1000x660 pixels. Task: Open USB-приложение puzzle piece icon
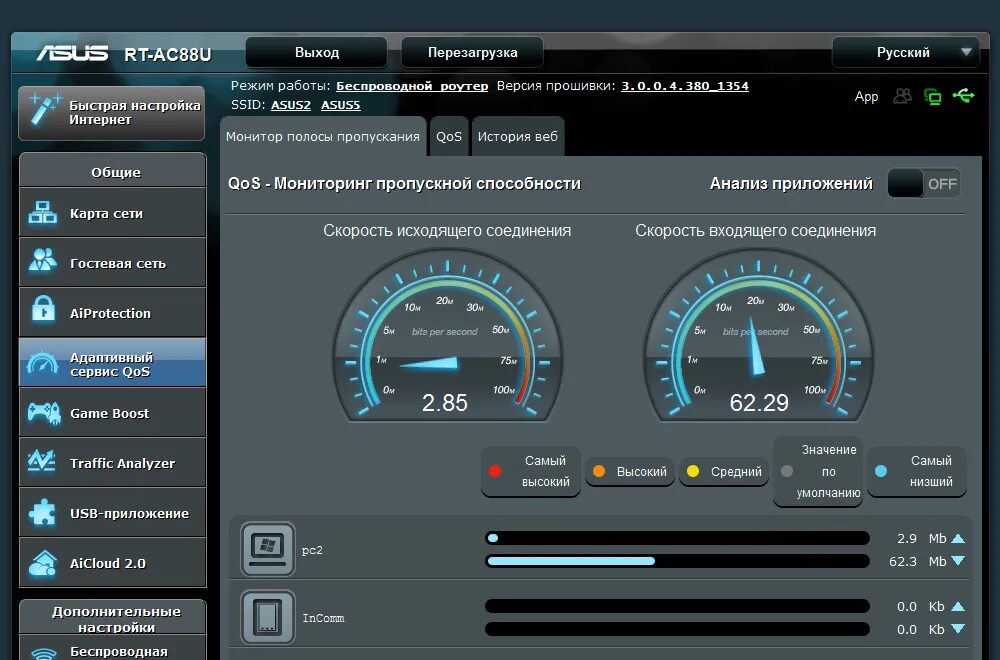(x=42, y=512)
